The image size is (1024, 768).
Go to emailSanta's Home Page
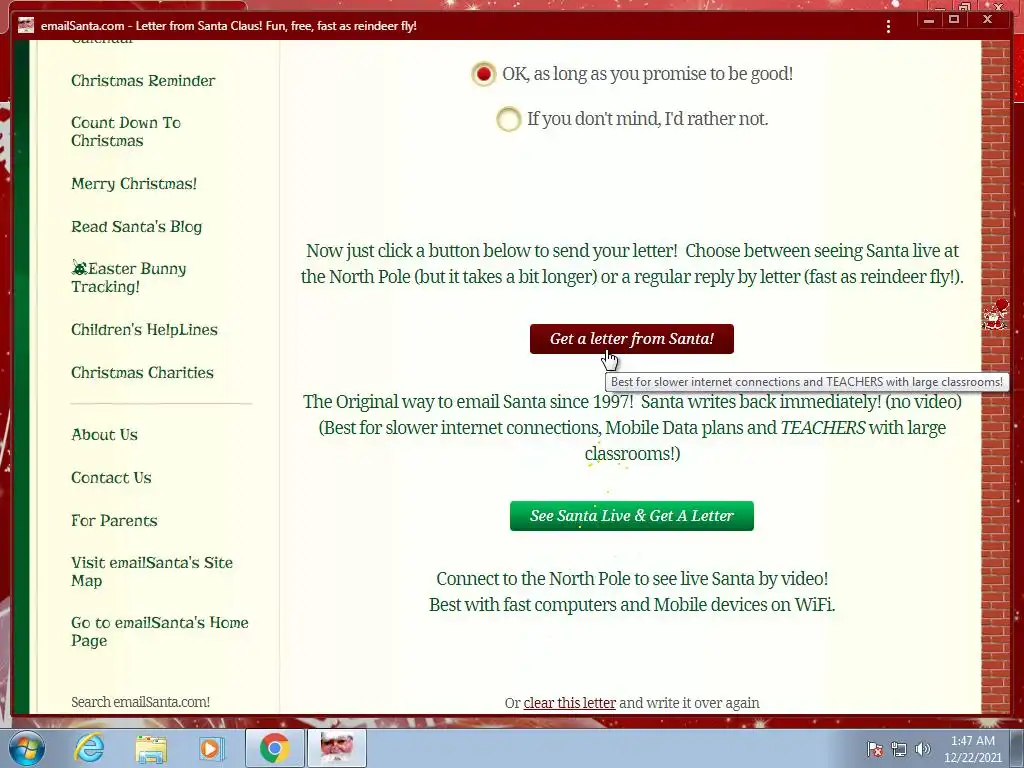(x=160, y=632)
